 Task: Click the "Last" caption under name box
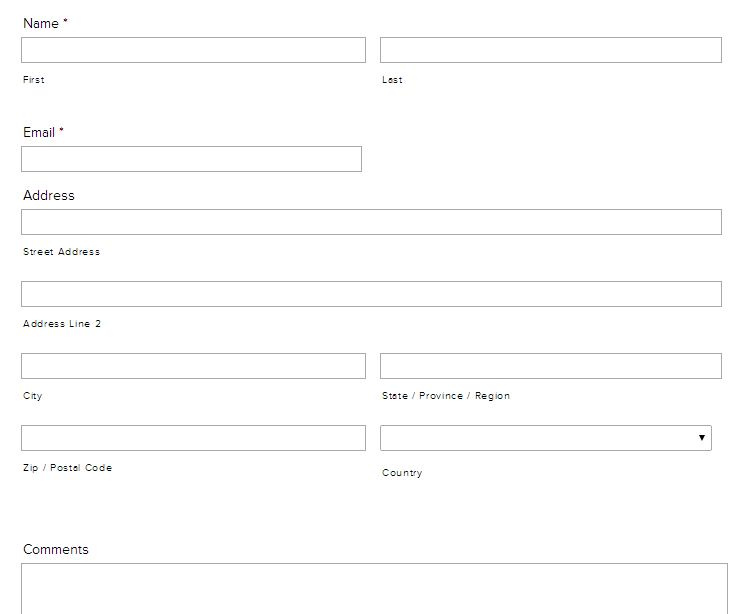click(x=392, y=80)
